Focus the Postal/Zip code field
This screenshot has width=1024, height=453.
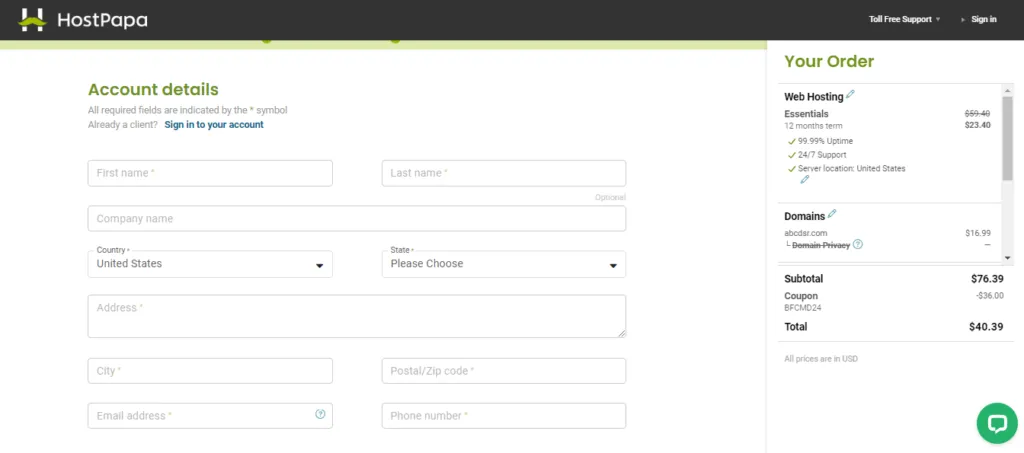(503, 371)
